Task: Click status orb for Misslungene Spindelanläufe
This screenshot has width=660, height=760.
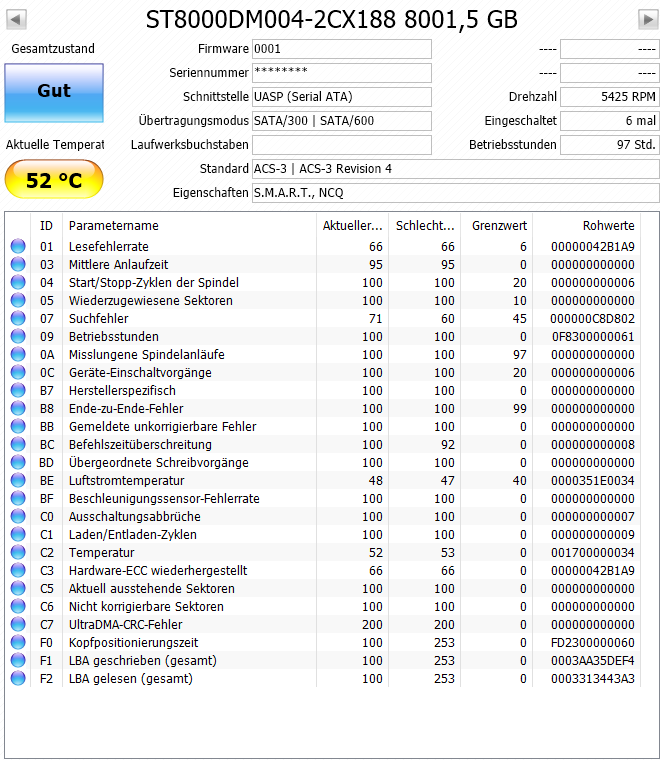Action: click(18, 354)
